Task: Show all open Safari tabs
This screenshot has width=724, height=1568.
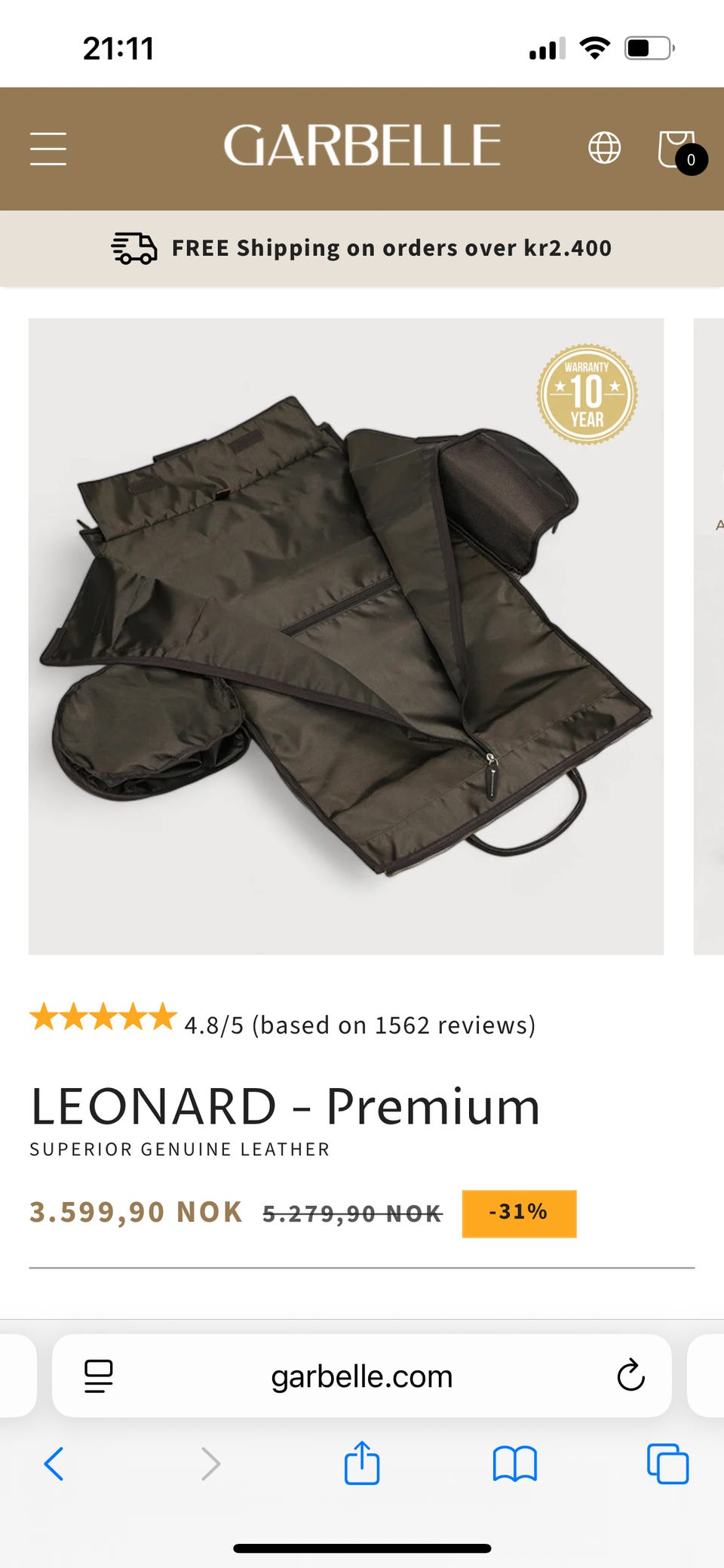Action: click(667, 1464)
